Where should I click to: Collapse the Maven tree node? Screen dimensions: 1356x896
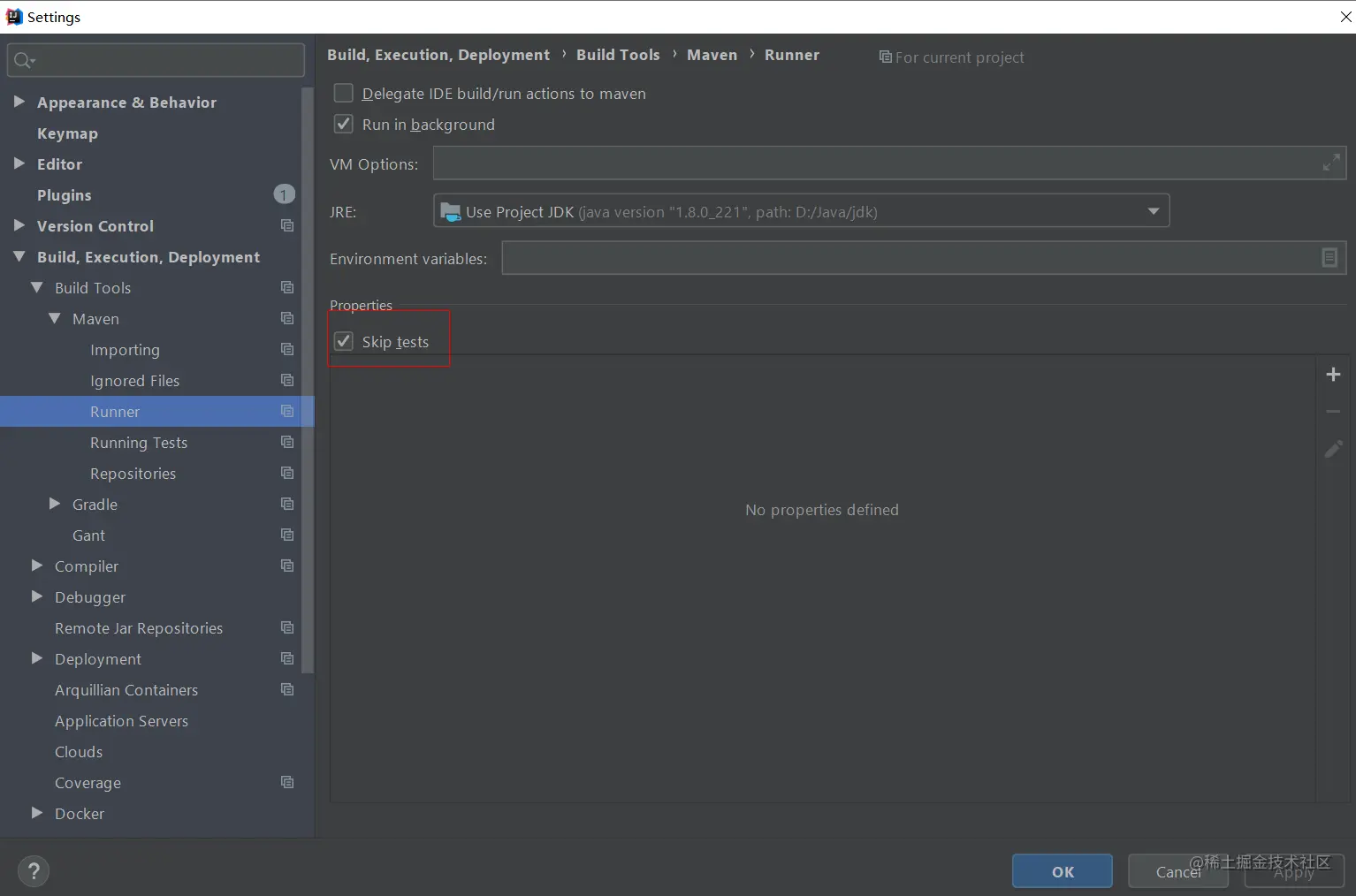click(55, 318)
